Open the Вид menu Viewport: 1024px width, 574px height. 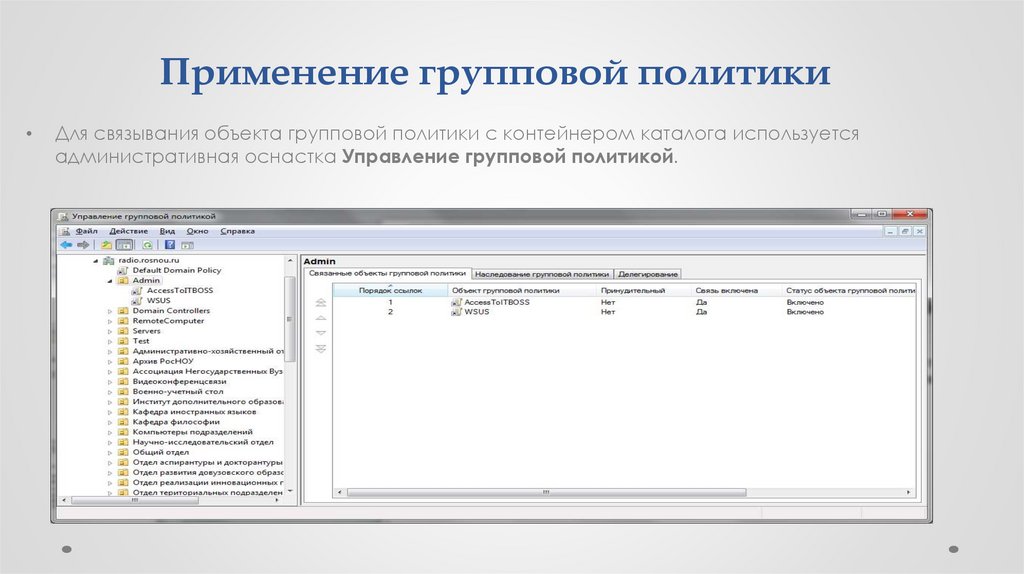pyautogui.click(x=167, y=231)
